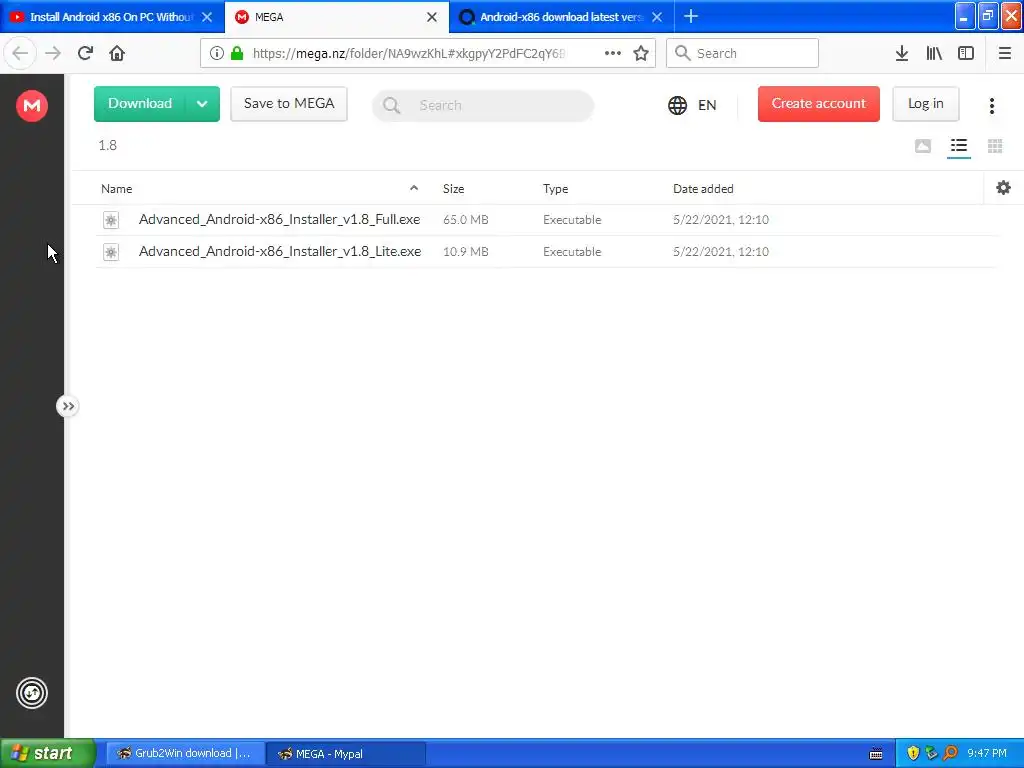Open column settings gear icon
This screenshot has width=1024, height=768.
[1003, 188]
